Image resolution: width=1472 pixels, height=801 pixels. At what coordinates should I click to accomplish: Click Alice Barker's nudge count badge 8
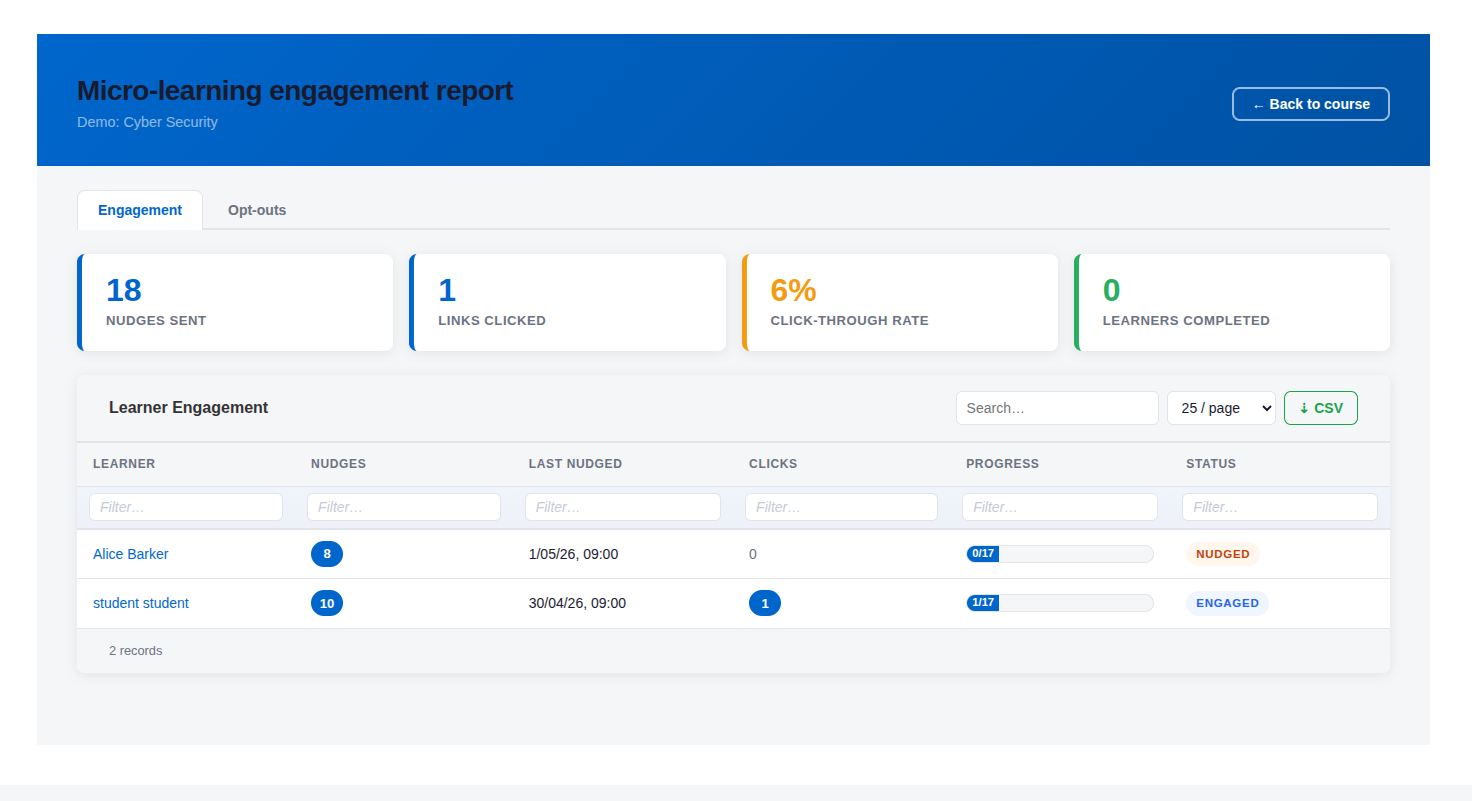327,554
